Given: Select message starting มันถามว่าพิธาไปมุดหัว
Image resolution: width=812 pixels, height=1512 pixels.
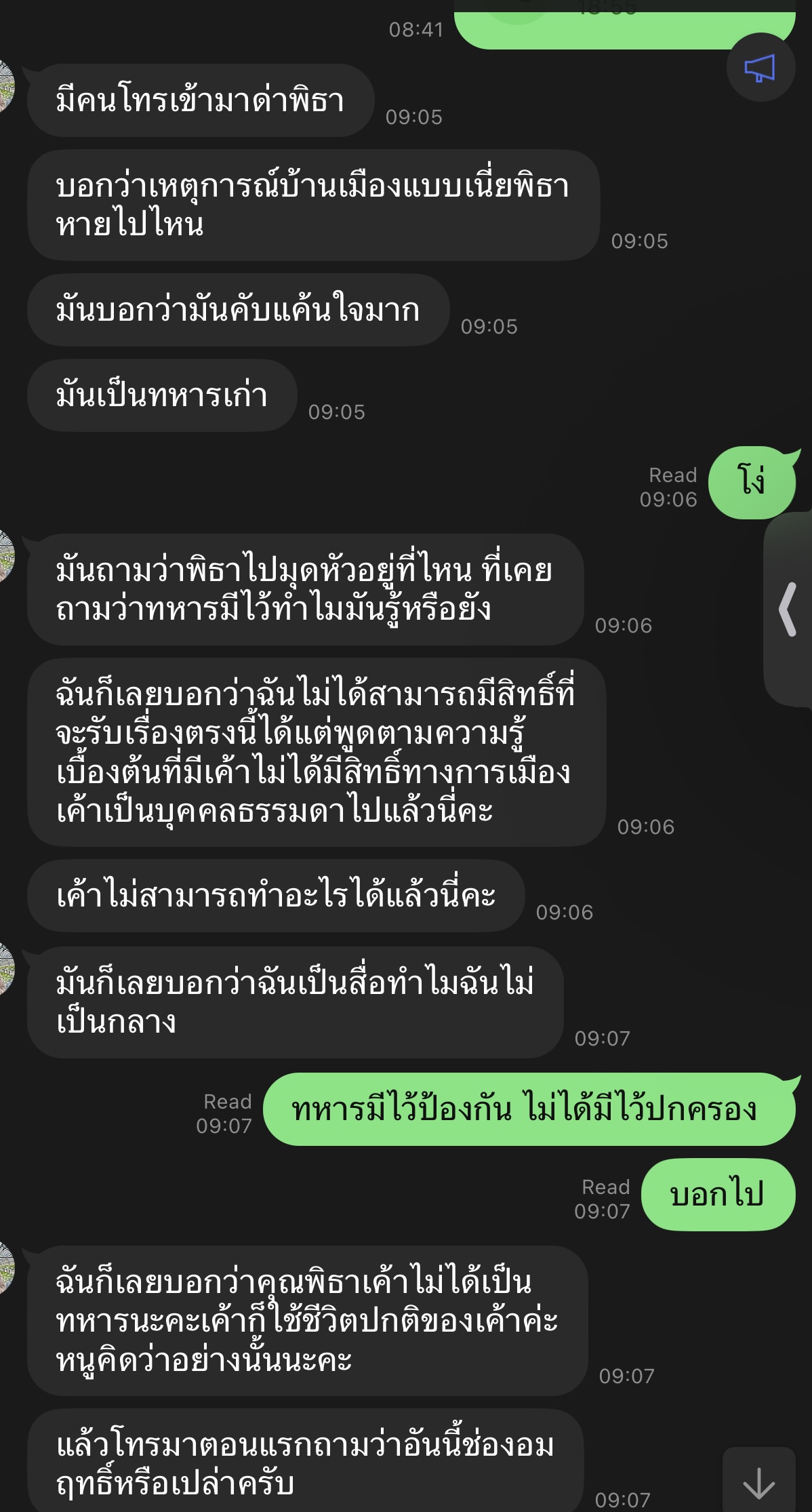Looking at the screenshot, I should 306,589.
